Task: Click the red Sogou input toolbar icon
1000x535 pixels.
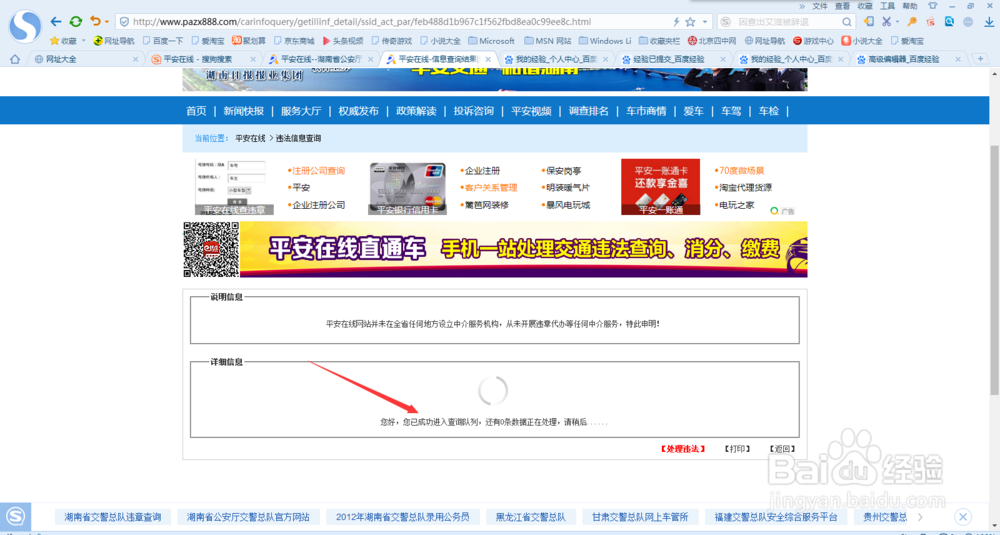Action: (930, 21)
